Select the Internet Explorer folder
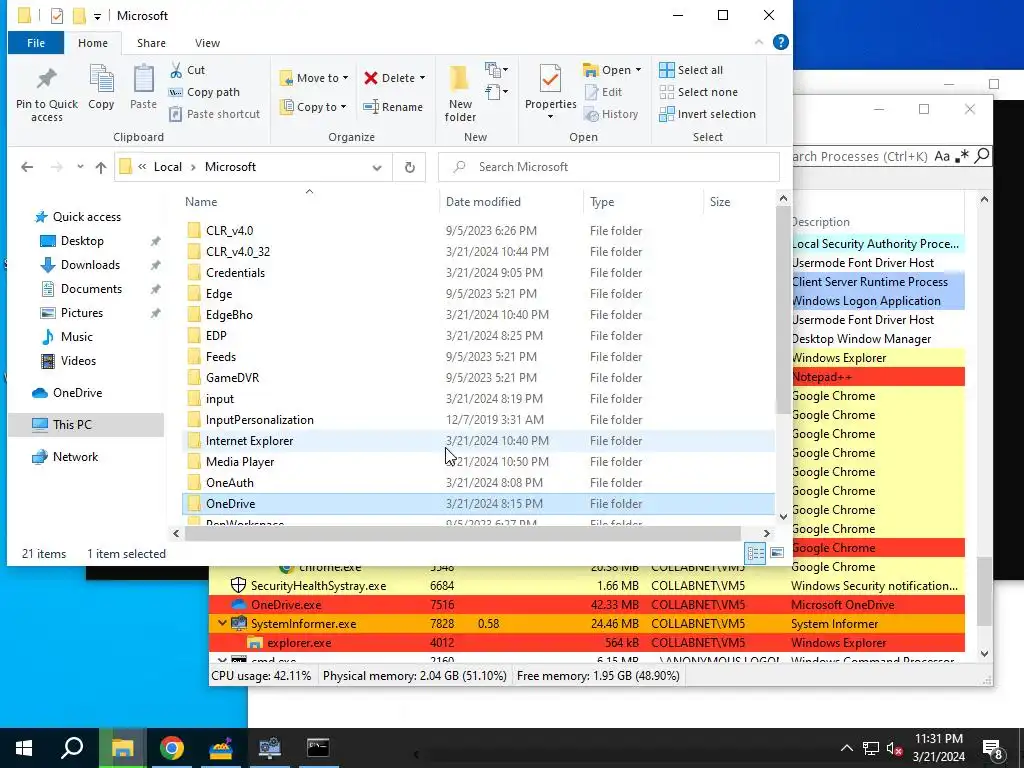Viewport: 1024px width, 768px height. 478,441
